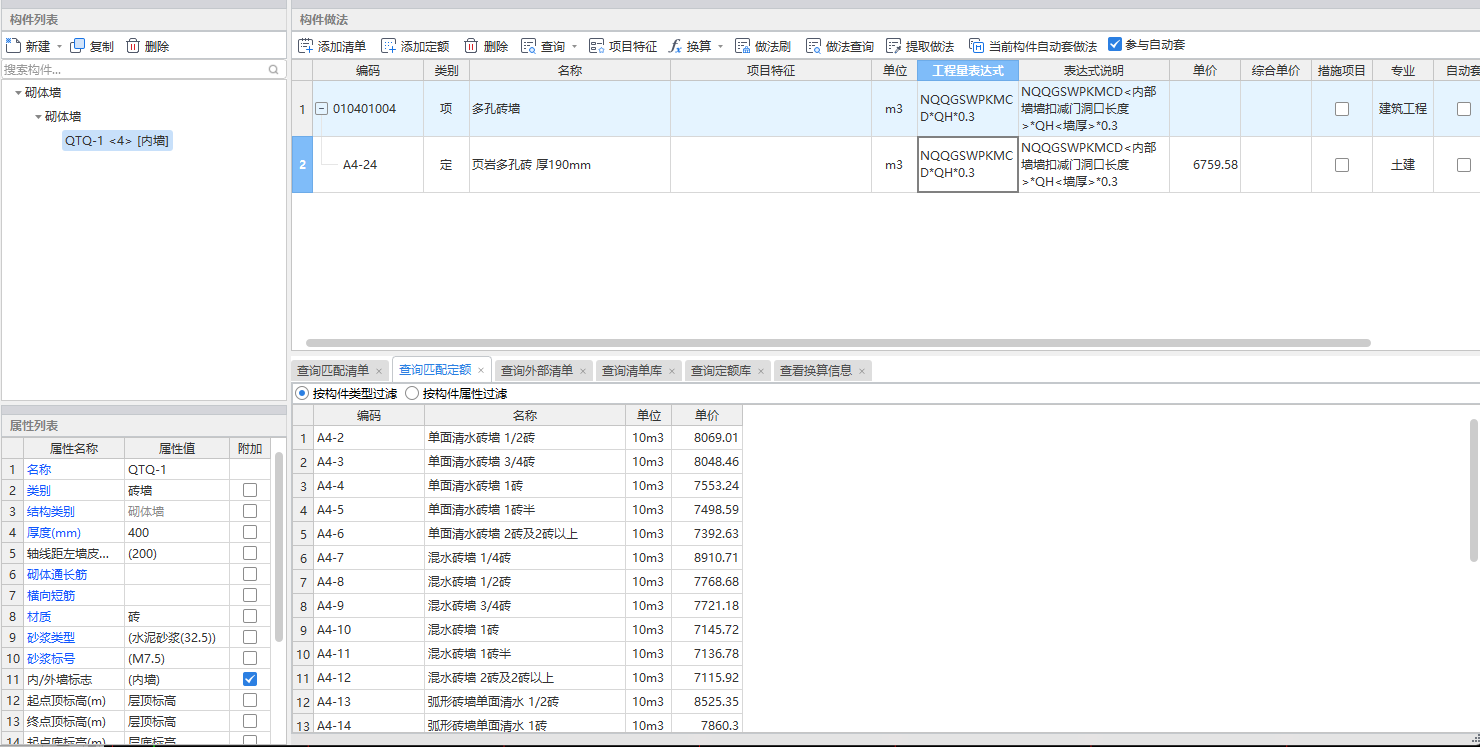
Task: Check 附加 box for 材质 property
Action: tap(250, 616)
